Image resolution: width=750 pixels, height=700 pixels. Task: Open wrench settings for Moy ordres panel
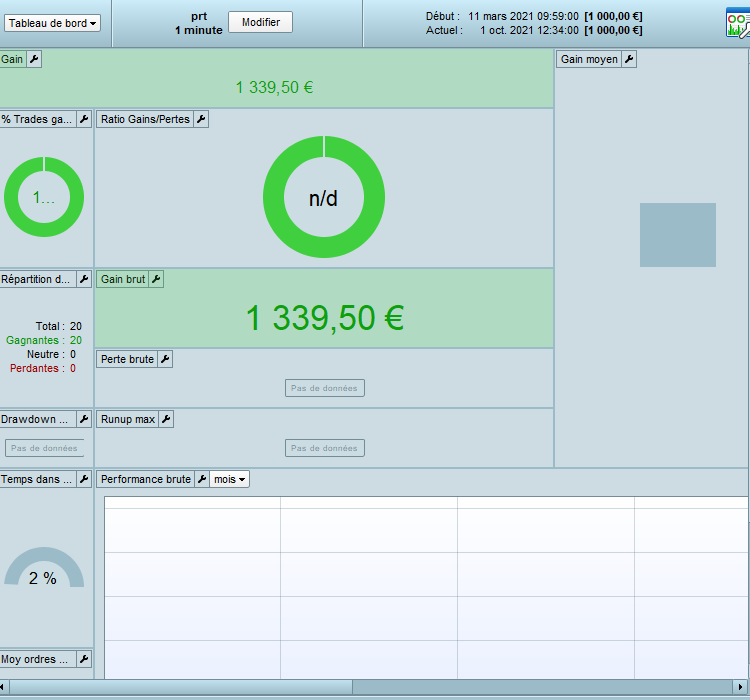(84, 659)
